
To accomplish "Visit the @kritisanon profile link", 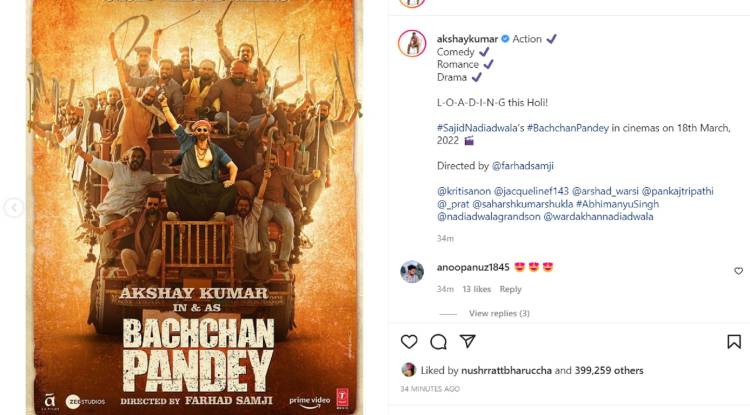I will pos(464,191).
